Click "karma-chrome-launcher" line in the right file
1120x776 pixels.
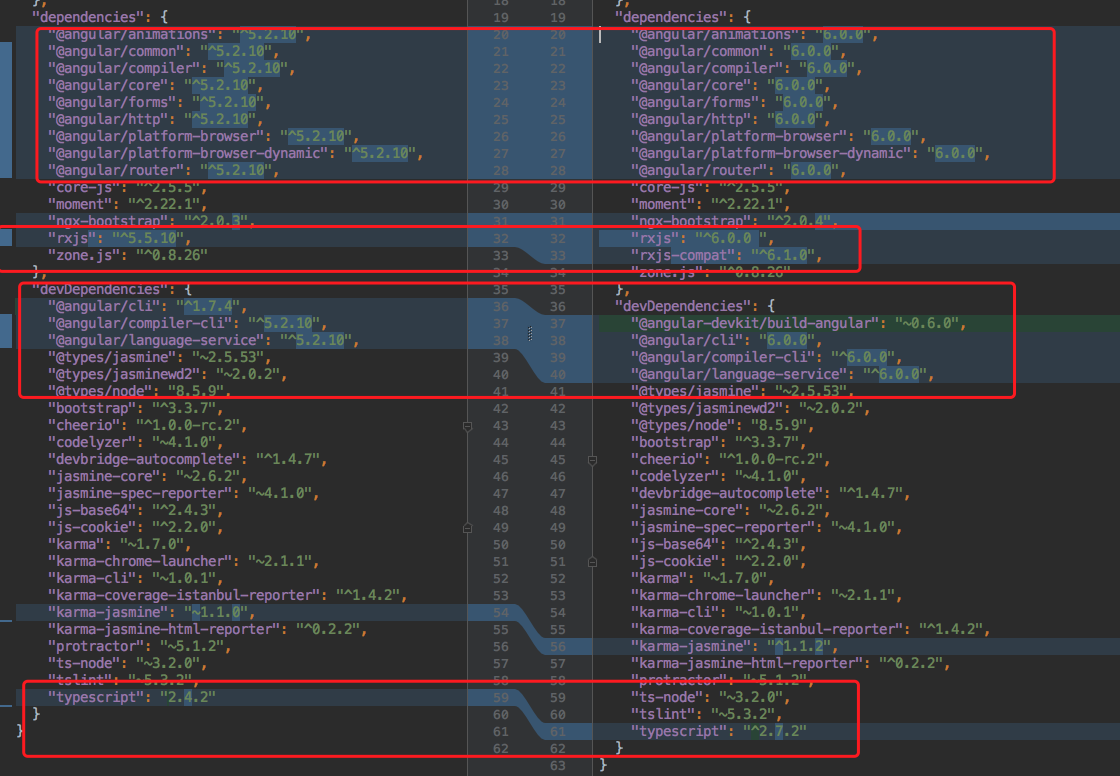pyautogui.click(x=766, y=595)
